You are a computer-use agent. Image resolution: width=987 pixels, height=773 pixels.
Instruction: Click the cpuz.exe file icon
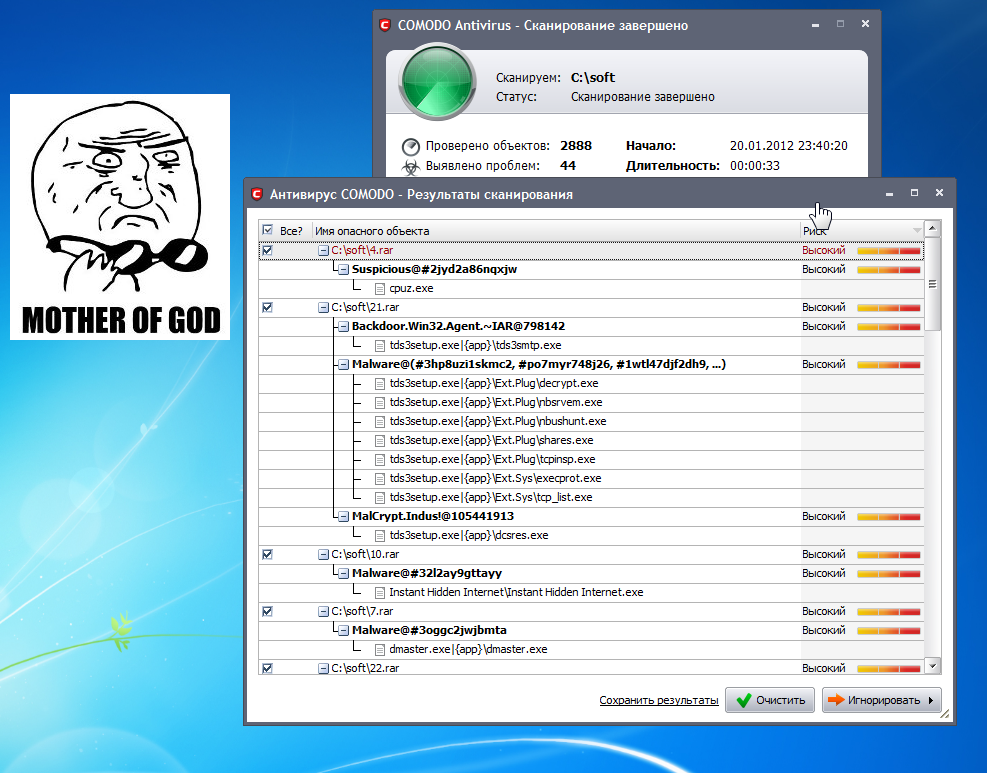pyautogui.click(x=380, y=289)
